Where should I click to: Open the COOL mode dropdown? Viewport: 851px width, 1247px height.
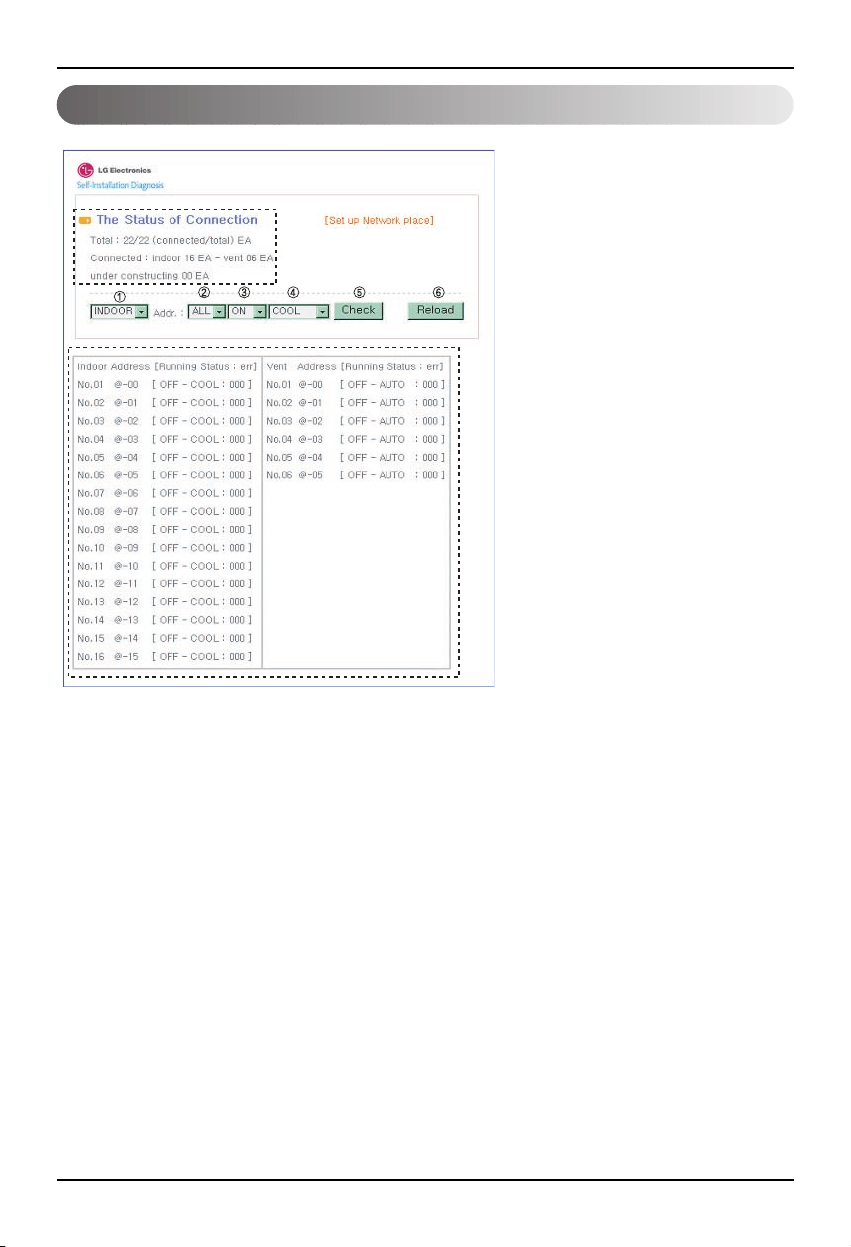(x=299, y=311)
